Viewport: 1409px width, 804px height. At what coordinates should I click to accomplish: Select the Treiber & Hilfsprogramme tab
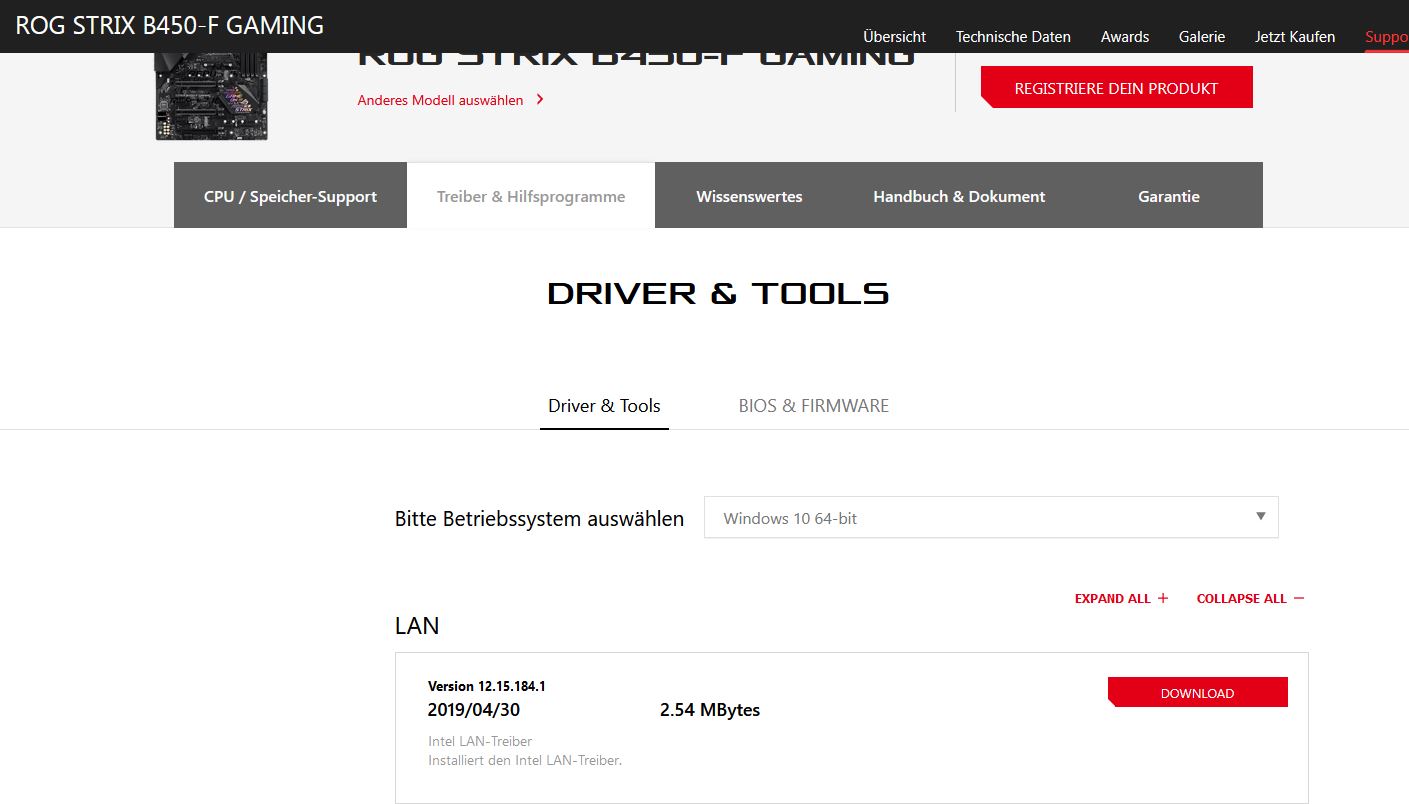531,196
